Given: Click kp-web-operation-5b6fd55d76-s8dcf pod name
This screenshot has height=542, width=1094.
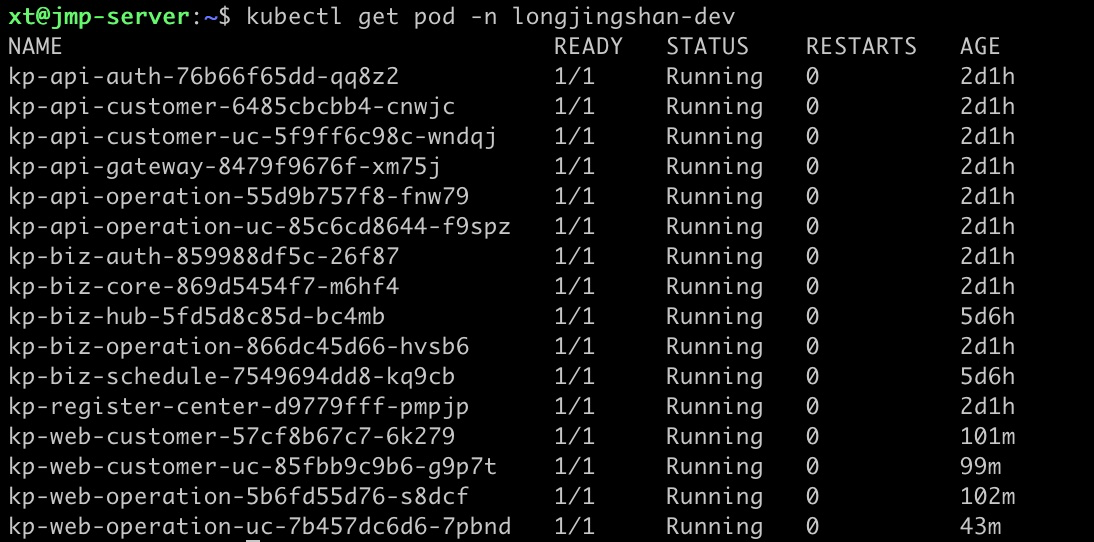Looking at the screenshot, I should coord(239,497).
